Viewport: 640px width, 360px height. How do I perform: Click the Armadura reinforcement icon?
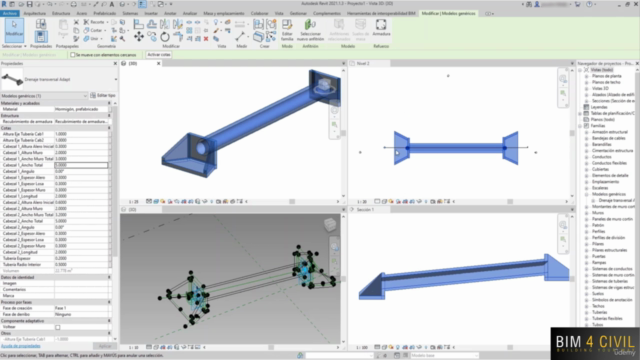[381, 28]
